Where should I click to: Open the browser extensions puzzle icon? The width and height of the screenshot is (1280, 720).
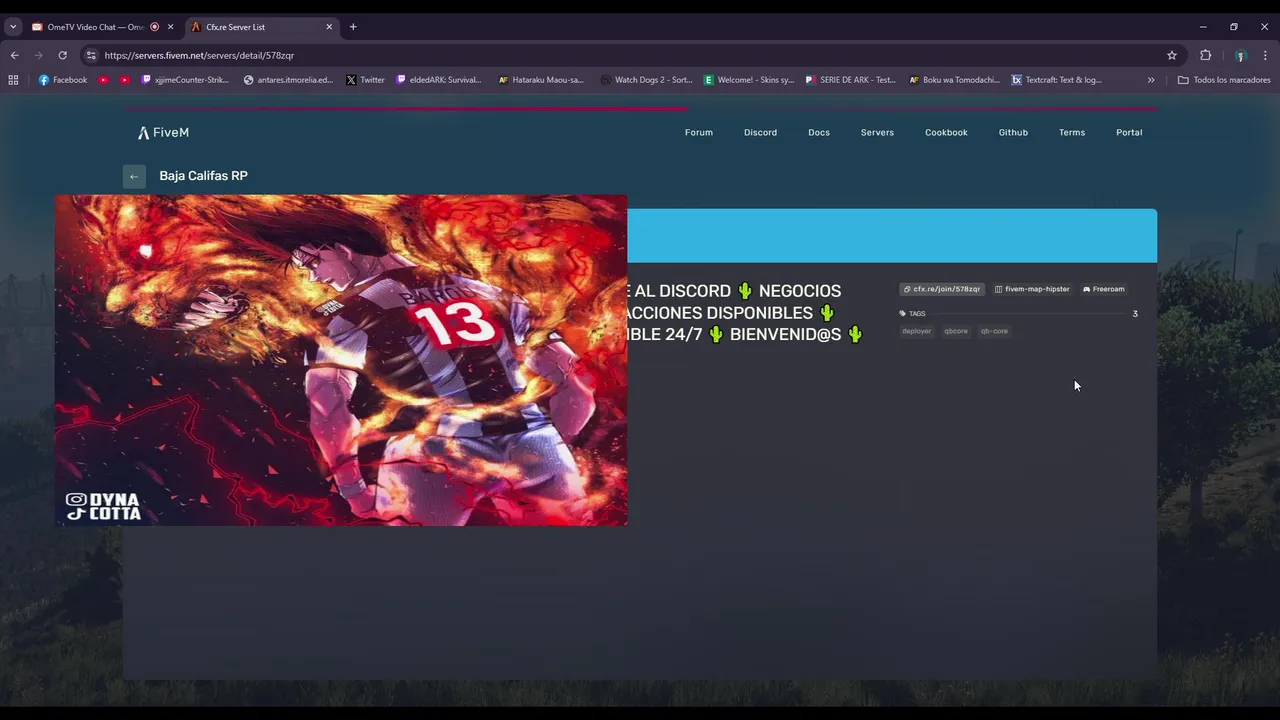1205,55
